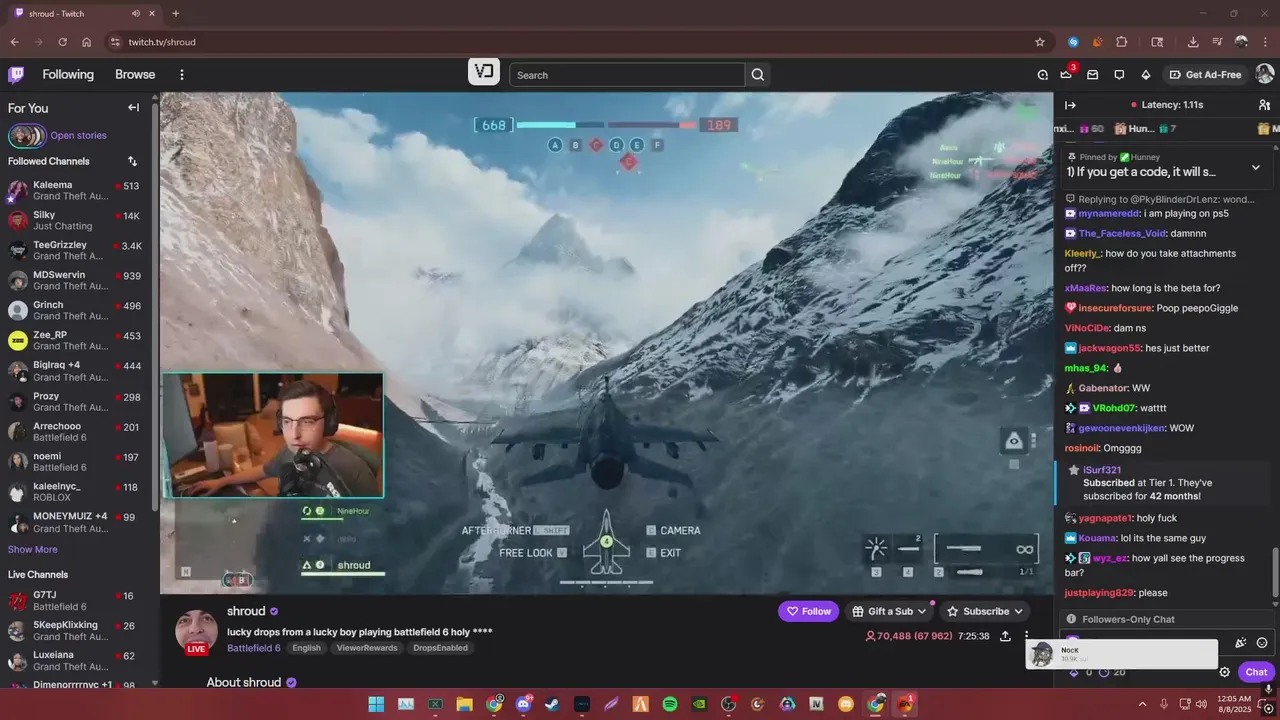Mute the Twitch browser tab audio
Screen dimensions: 1280x720
tap(136, 14)
